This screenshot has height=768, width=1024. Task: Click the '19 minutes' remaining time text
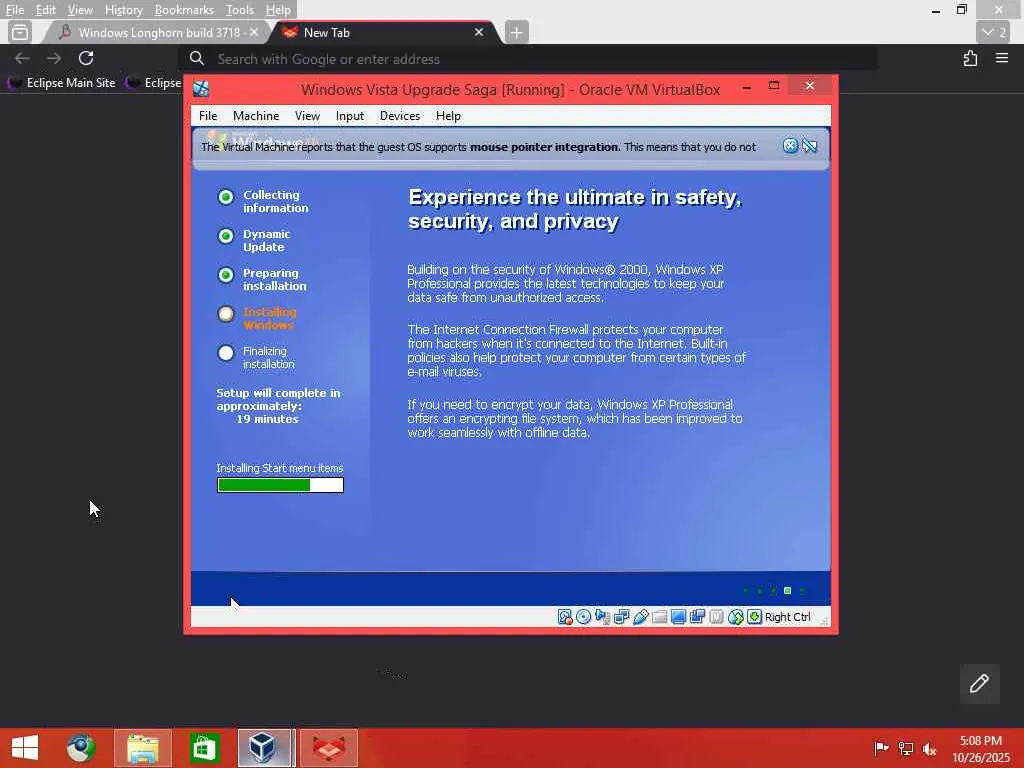[268, 419]
